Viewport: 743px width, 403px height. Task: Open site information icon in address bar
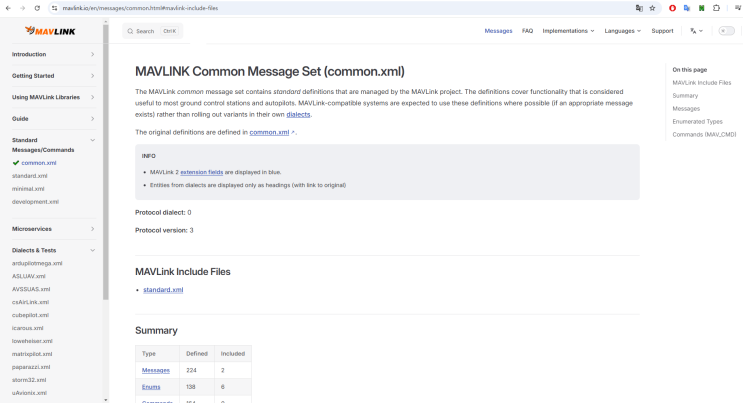[x=54, y=8]
